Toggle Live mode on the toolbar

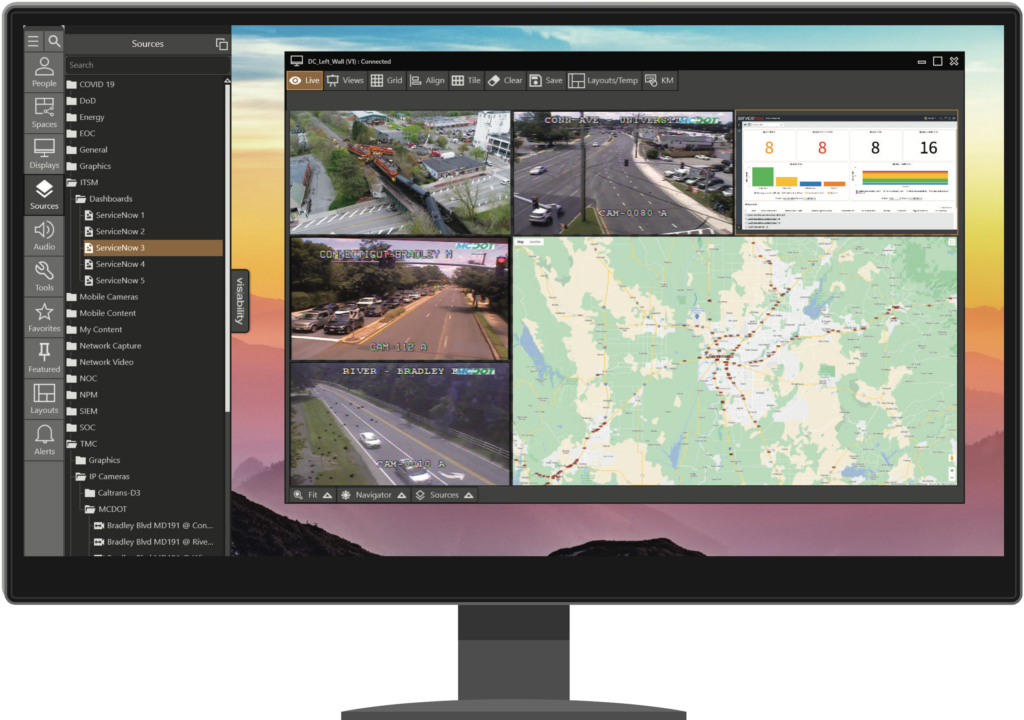click(x=303, y=81)
